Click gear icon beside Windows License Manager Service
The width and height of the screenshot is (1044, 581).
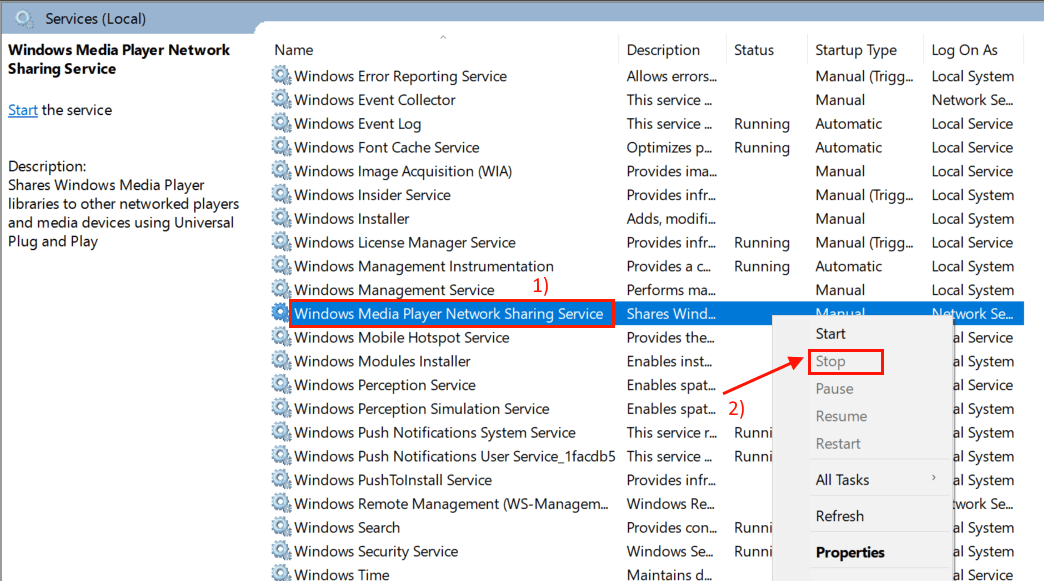[282, 242]
